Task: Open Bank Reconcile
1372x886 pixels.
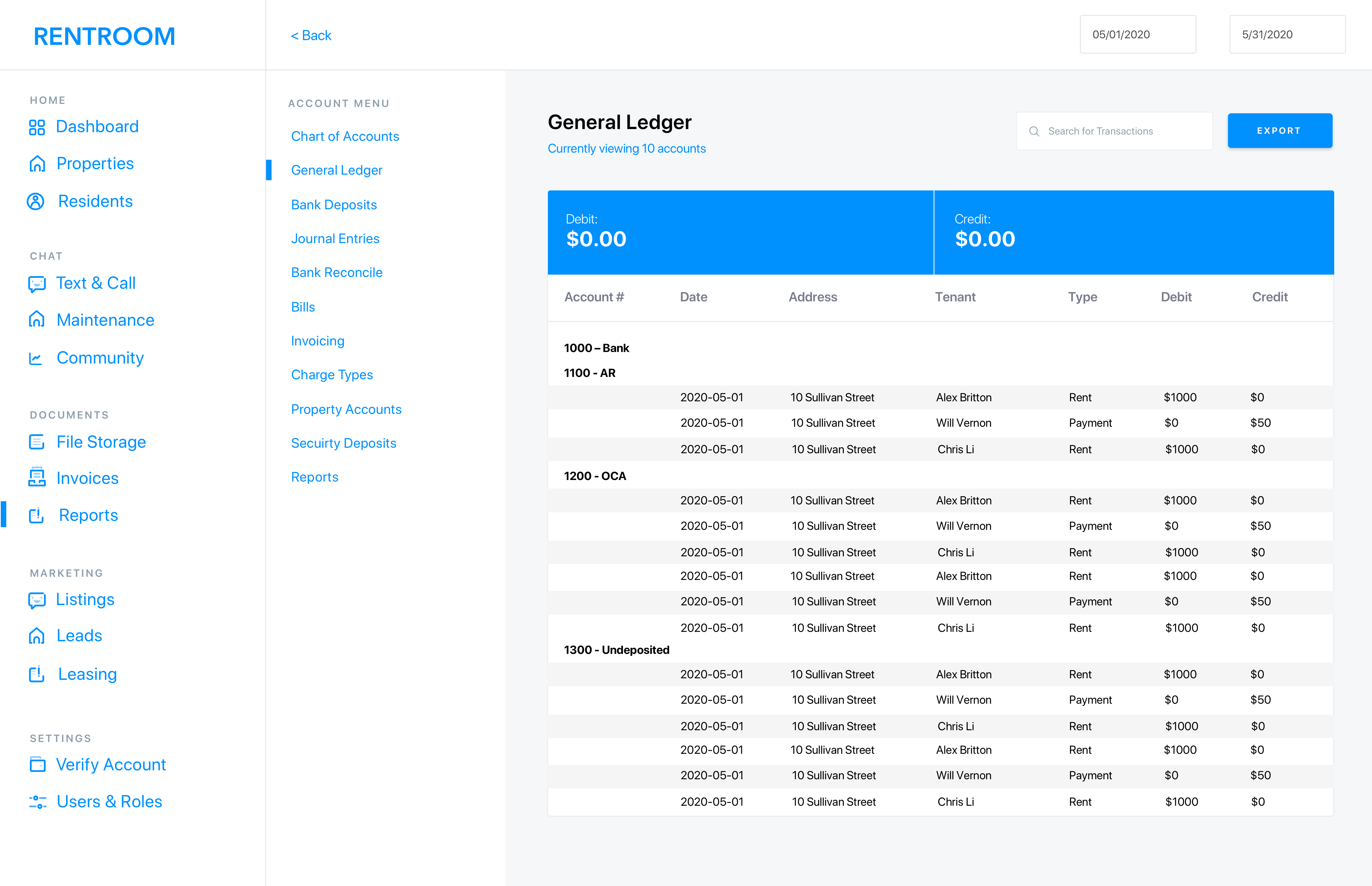Action: coord(337,273)
